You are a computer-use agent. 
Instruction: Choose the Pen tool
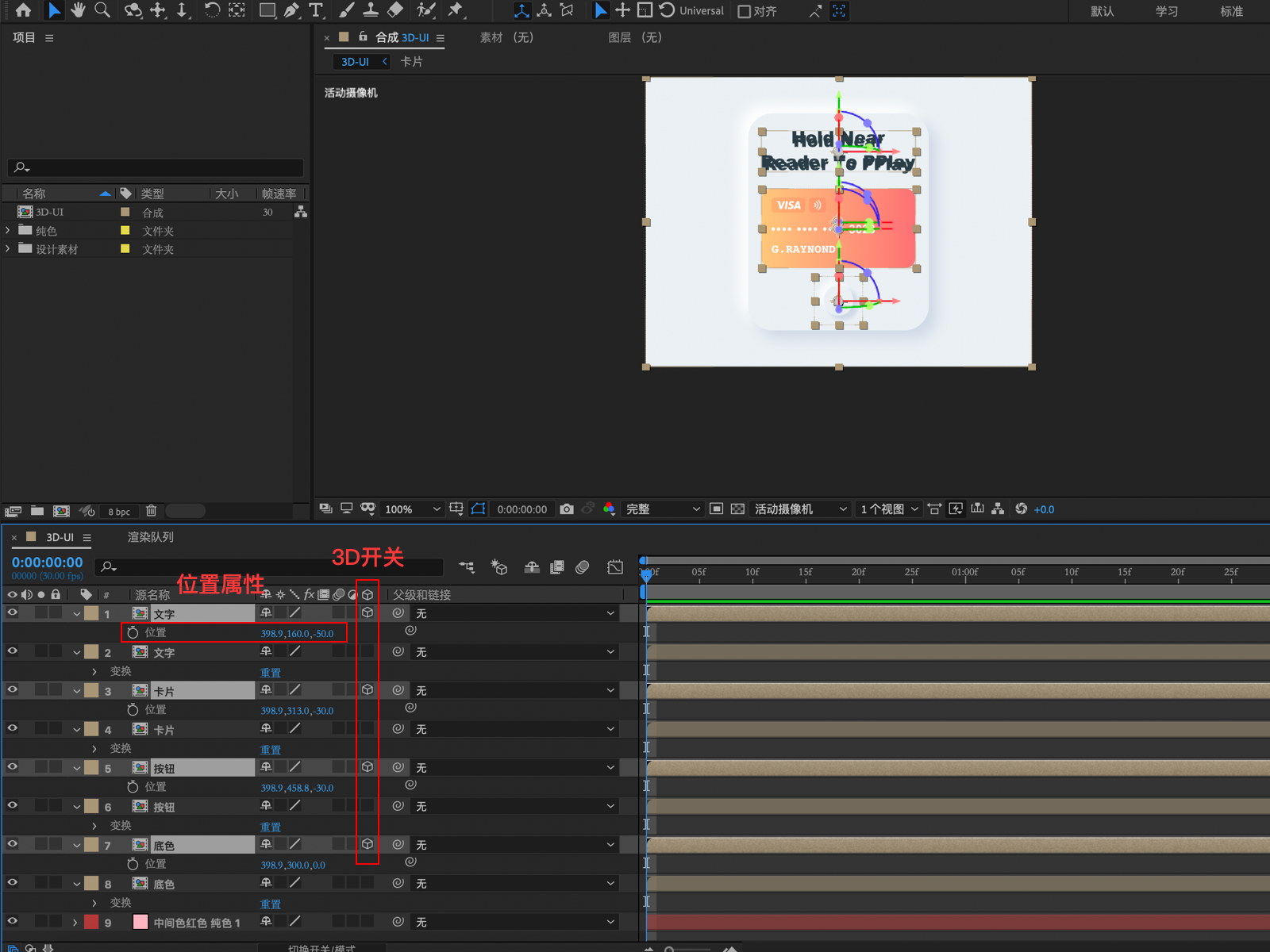click(292, 10)
